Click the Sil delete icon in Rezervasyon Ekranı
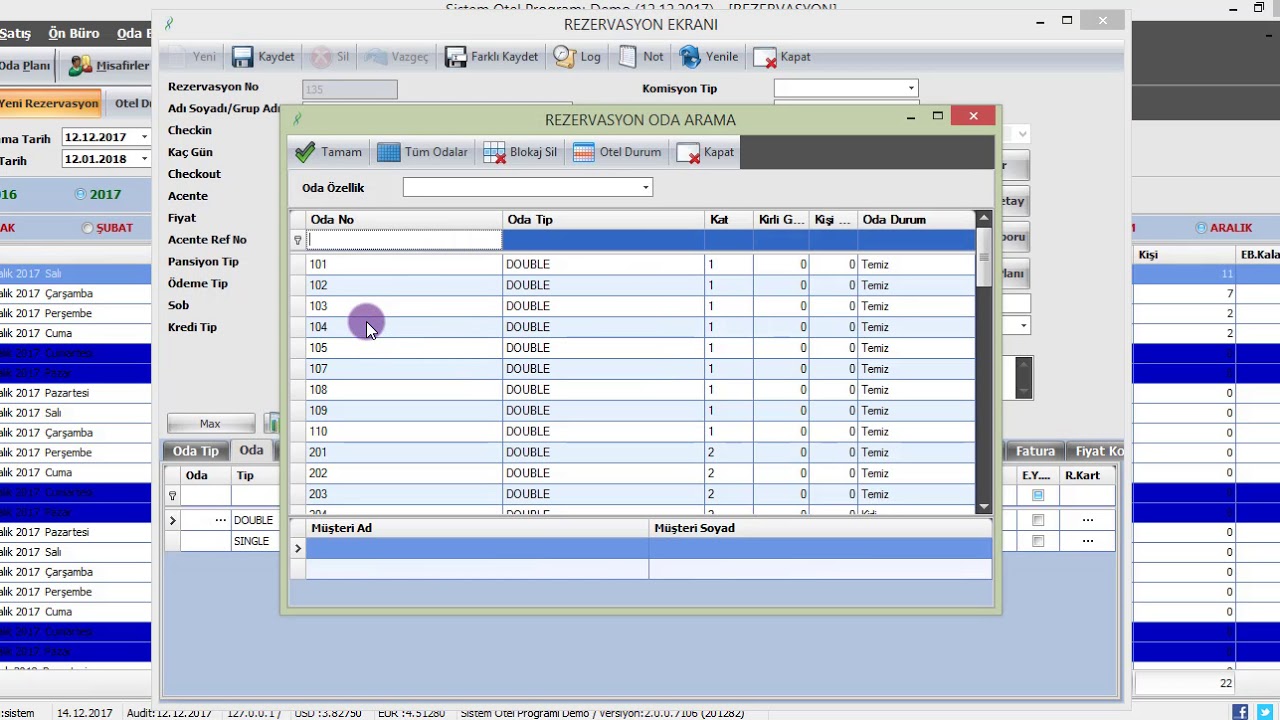1280x720 pixels. [x=321, y=57]
